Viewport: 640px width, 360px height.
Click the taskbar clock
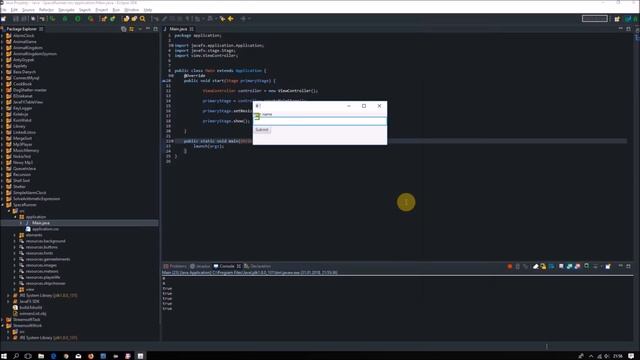click(618, 356)
